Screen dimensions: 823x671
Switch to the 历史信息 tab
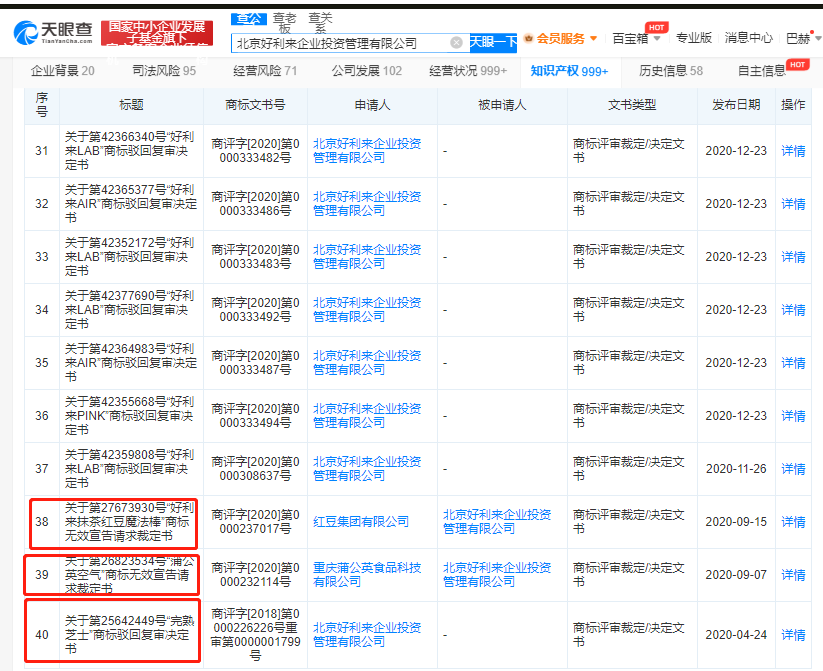671,71
